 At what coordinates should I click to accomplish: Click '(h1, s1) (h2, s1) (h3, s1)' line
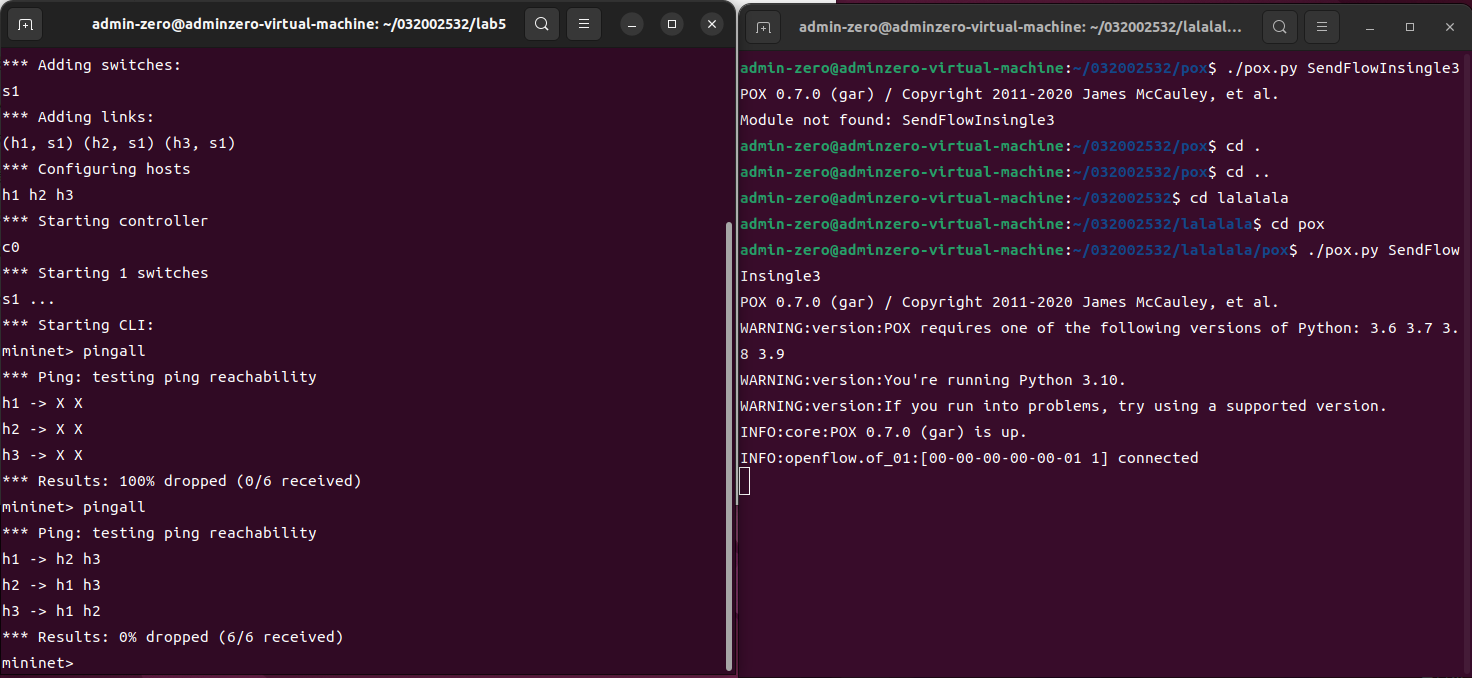click(119, 143)
